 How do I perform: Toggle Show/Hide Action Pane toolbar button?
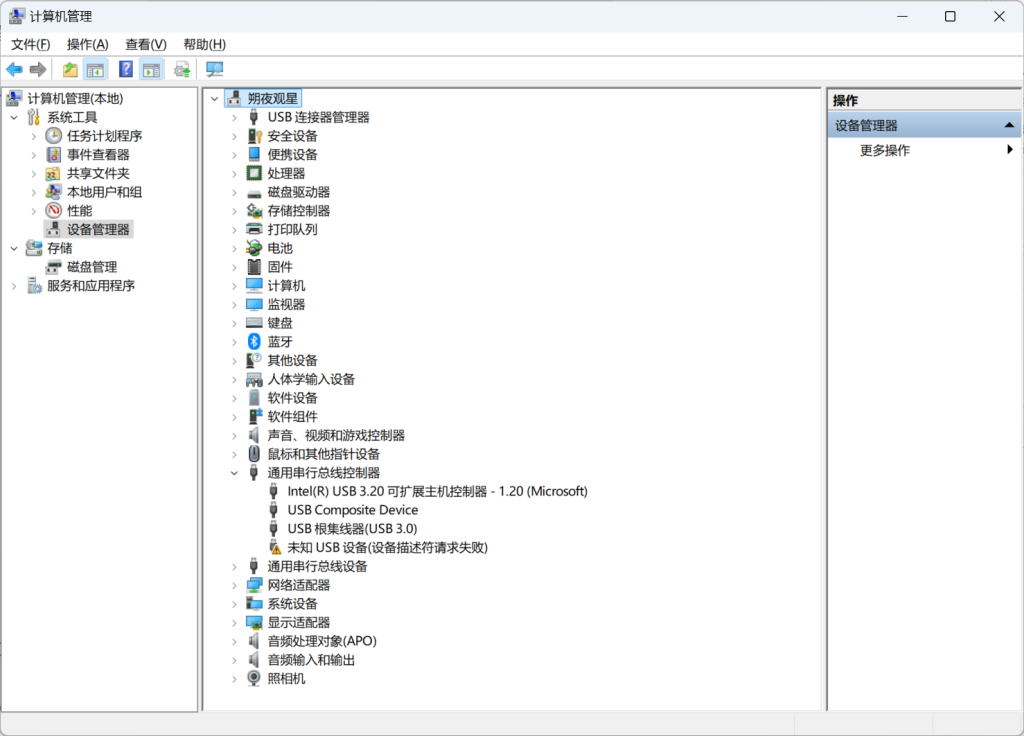(x=151, y=69)
